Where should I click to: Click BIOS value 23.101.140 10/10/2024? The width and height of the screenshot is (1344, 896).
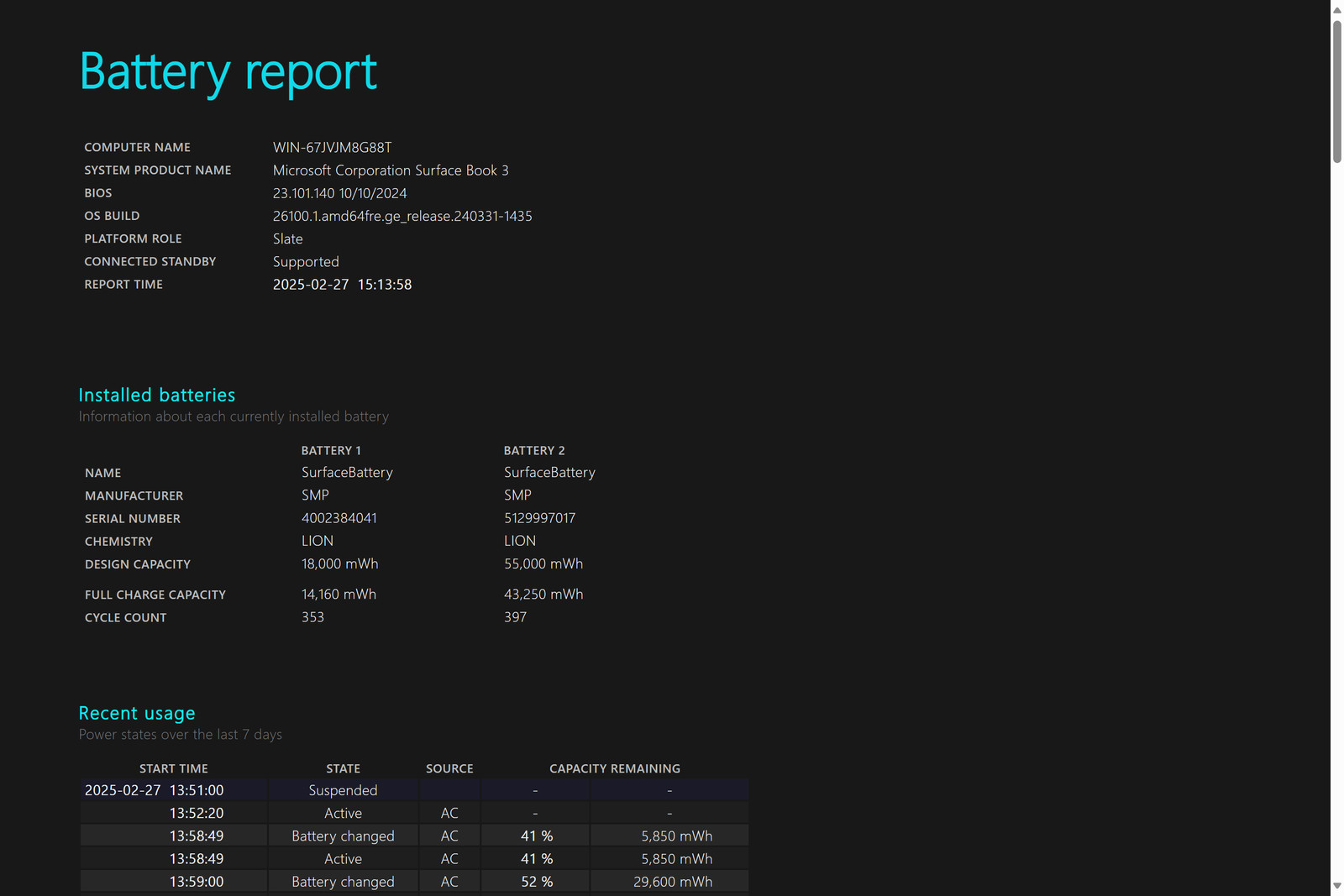coord(340,193)
